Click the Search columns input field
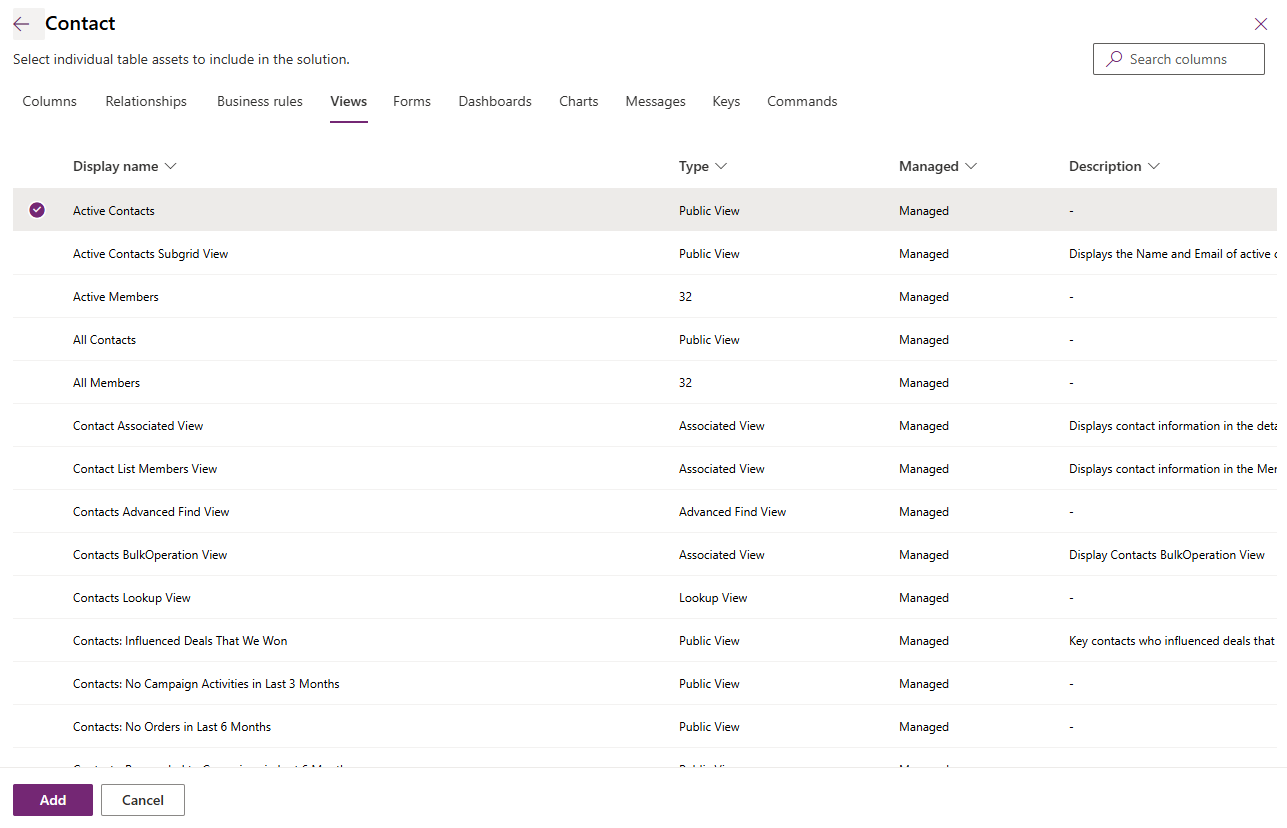Screen dimensions: 1287x828 [x=1180, y=59]
